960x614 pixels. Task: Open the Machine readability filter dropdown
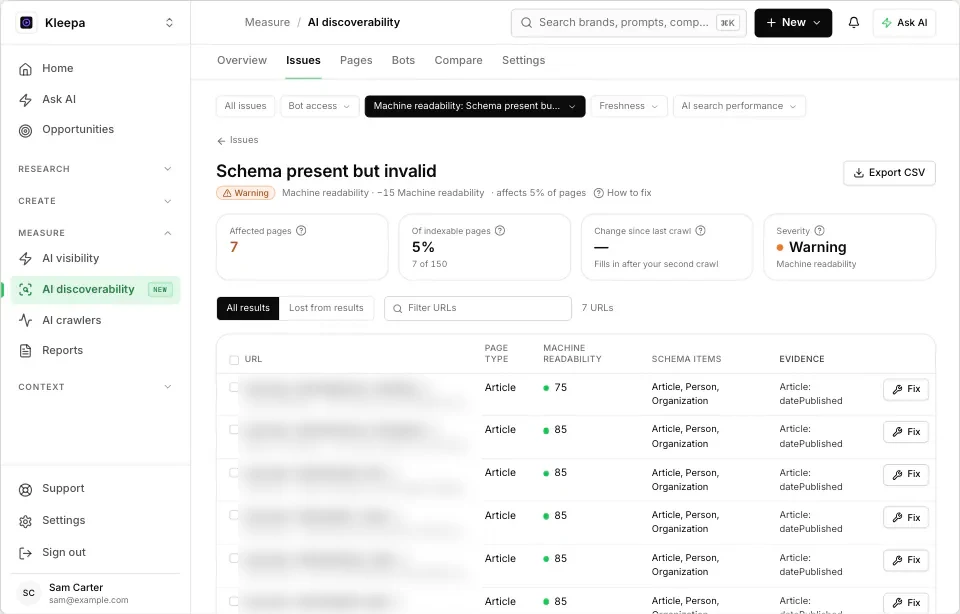click(x=474, y=106)
